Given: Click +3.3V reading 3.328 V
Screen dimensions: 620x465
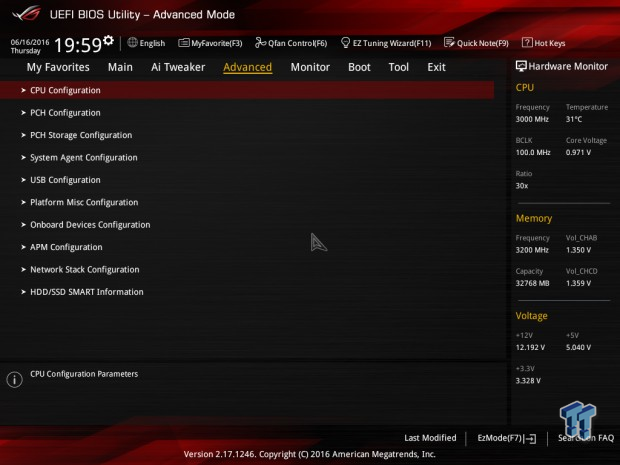Looking at the screenshot, I should (528, 381).
